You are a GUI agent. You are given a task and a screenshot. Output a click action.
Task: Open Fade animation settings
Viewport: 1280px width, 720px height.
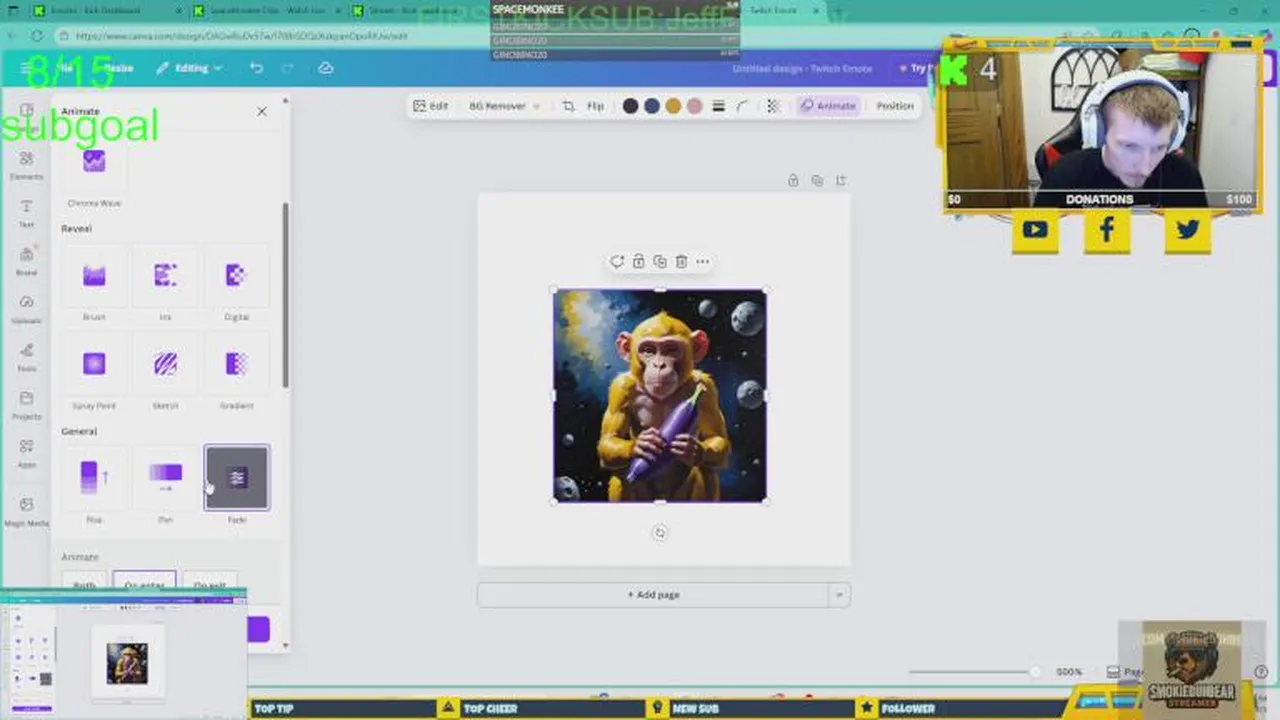coord(237,478)
